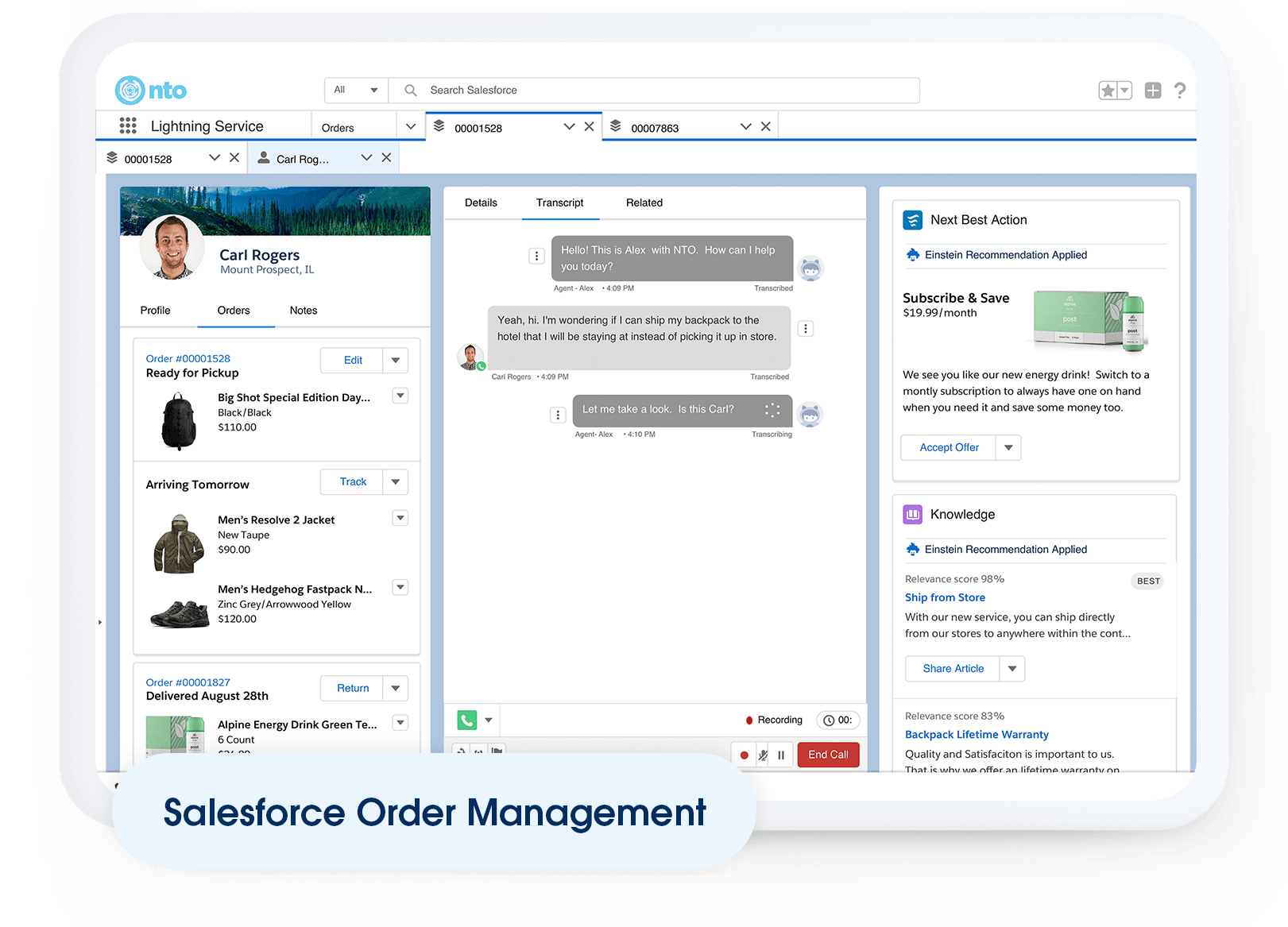Switch to the Related tab
This screenshot has height=927, width=1288.
644,203
